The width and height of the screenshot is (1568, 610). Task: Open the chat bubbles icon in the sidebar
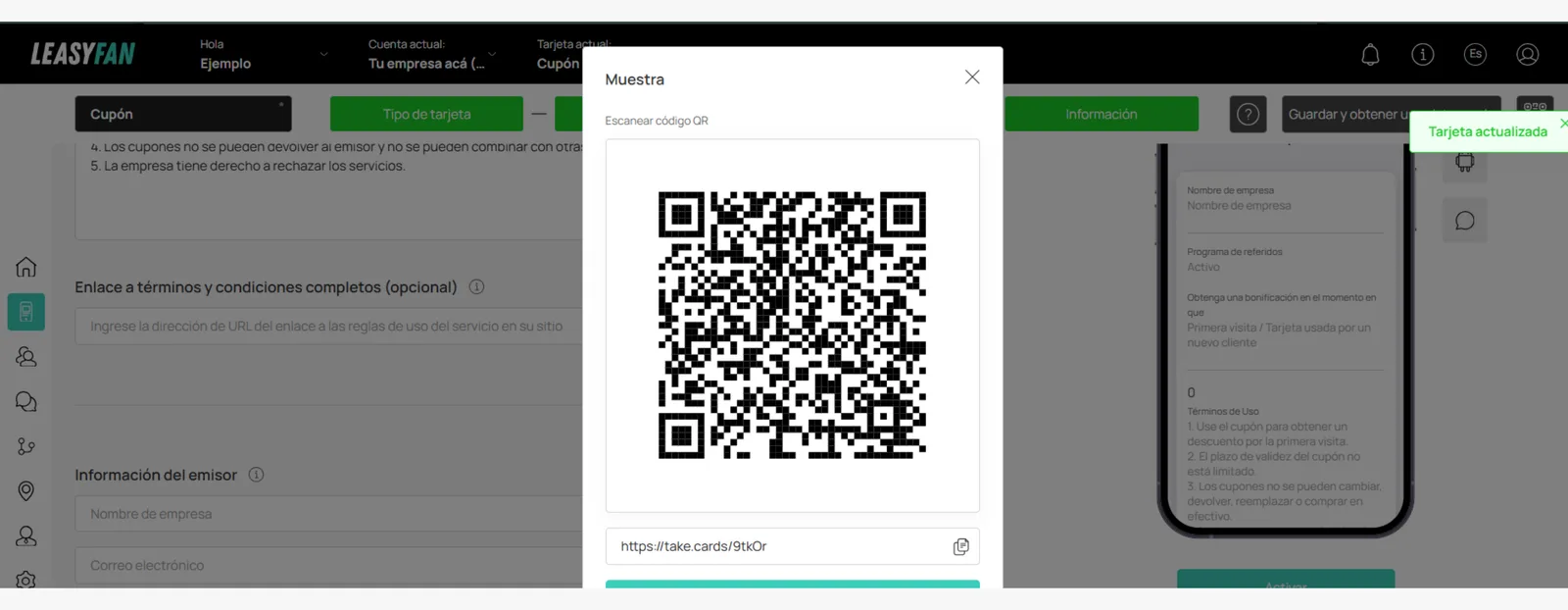[26, 402]
